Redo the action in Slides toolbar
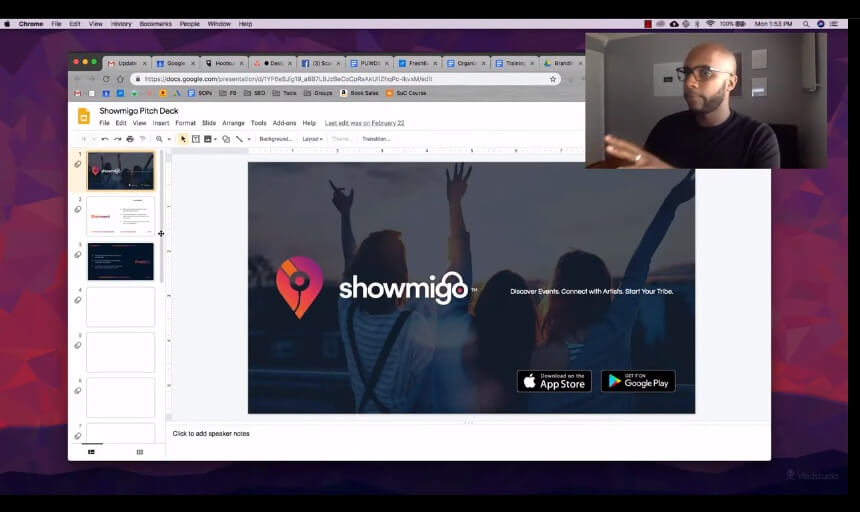 click(117, 139)
